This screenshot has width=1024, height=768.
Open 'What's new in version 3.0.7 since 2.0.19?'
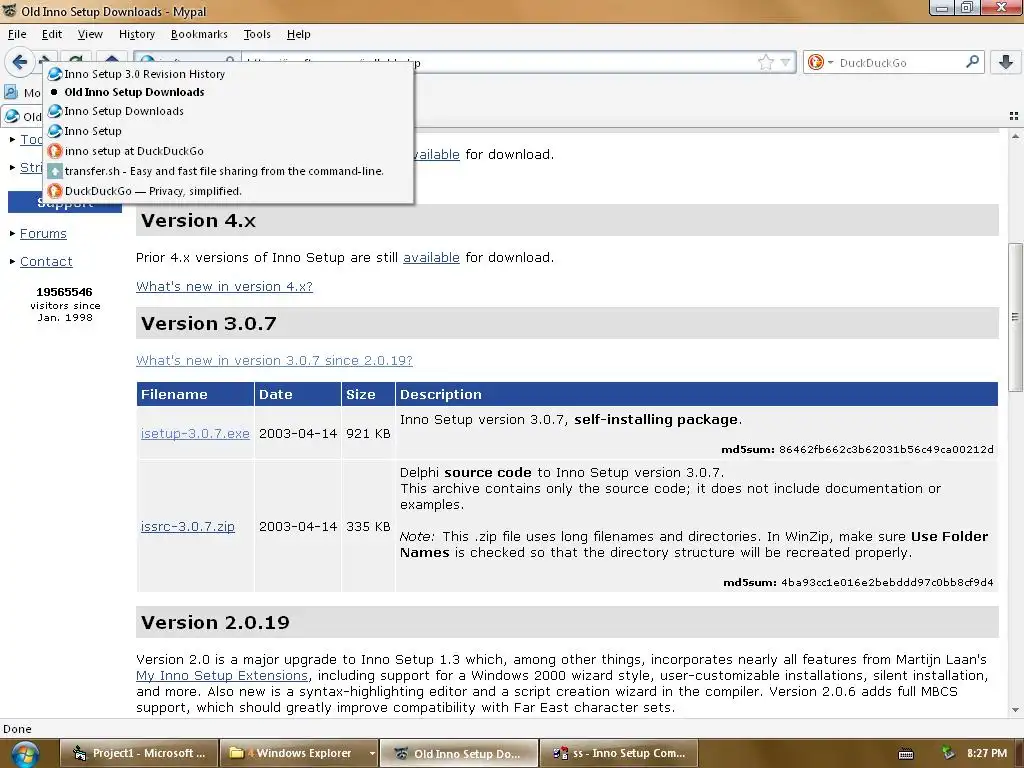click(274, 360)
